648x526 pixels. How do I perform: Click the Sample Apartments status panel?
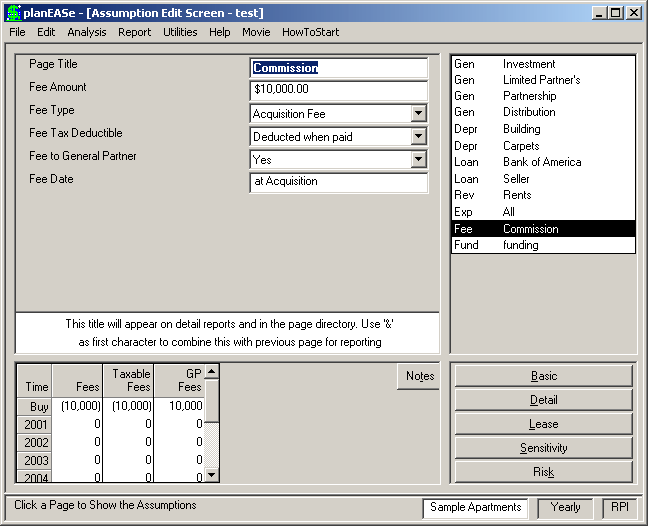click(x=475, y=507)
